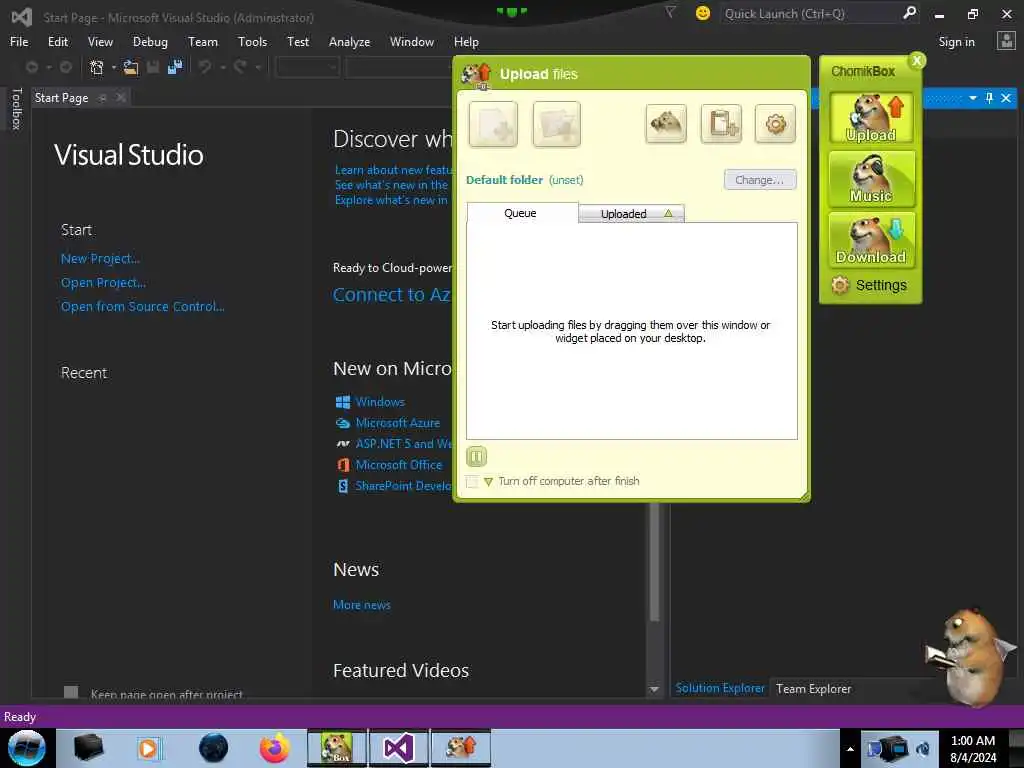
Task: Click the Navigate Forward toolbar icon
Action: (x=66, y=67)
